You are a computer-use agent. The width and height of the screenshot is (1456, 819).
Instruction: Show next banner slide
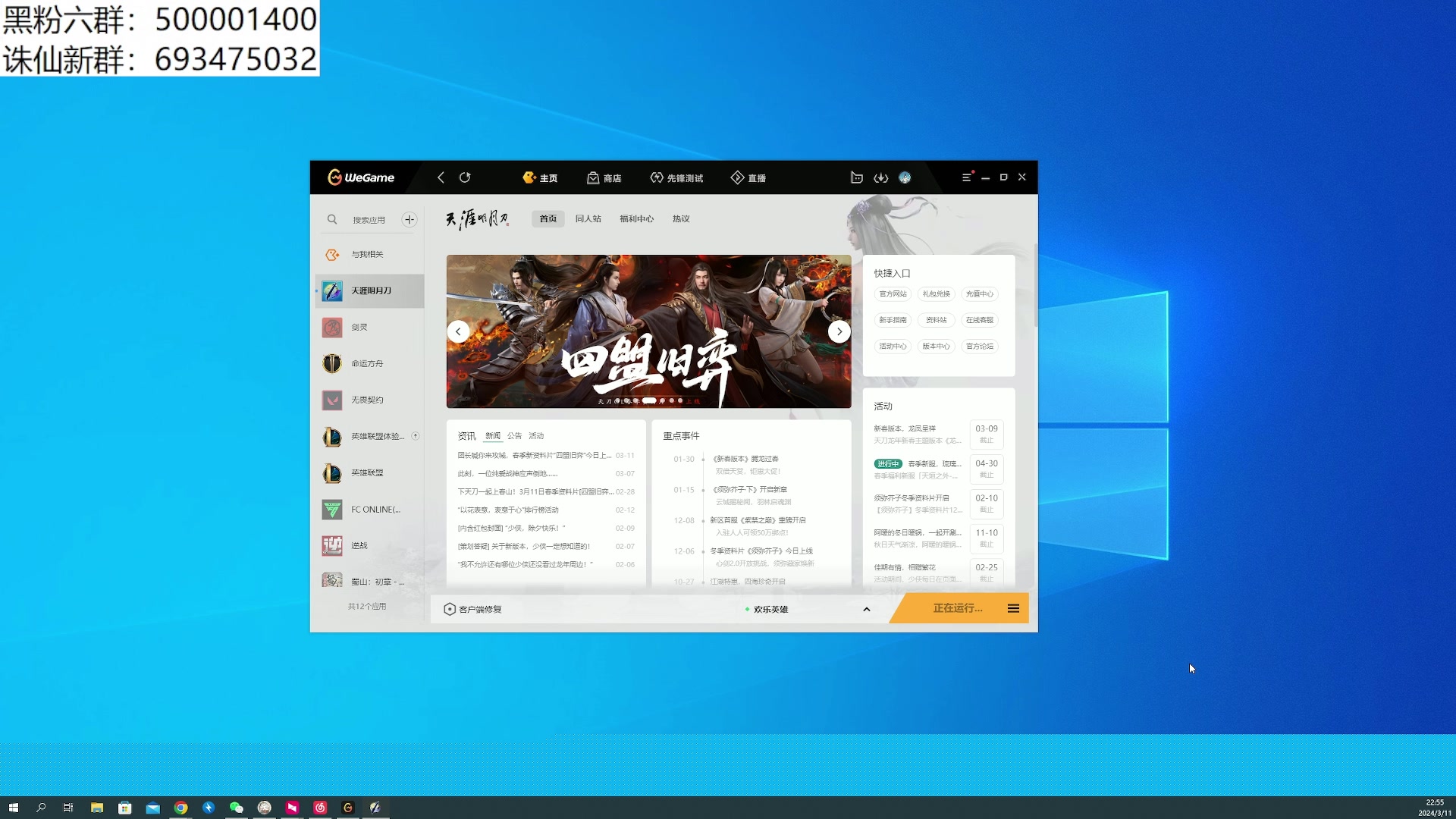tap(839, 331)
